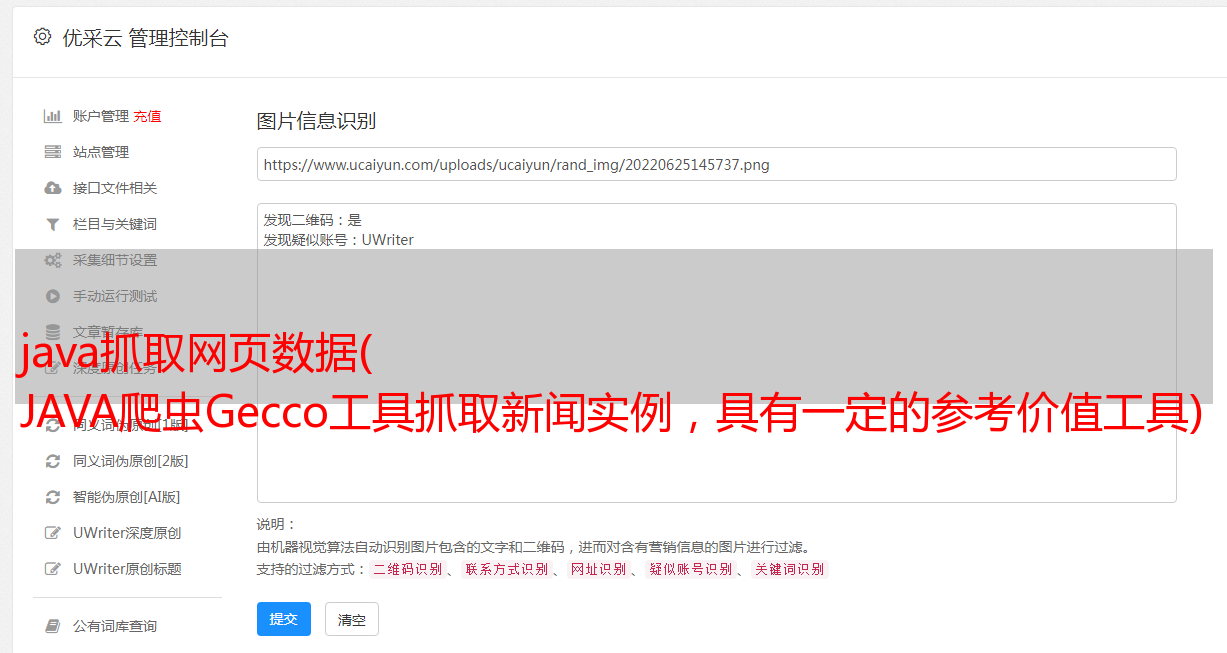
Task: Open 智能伪原创[AI版] menu item
Action: [127, 497]
